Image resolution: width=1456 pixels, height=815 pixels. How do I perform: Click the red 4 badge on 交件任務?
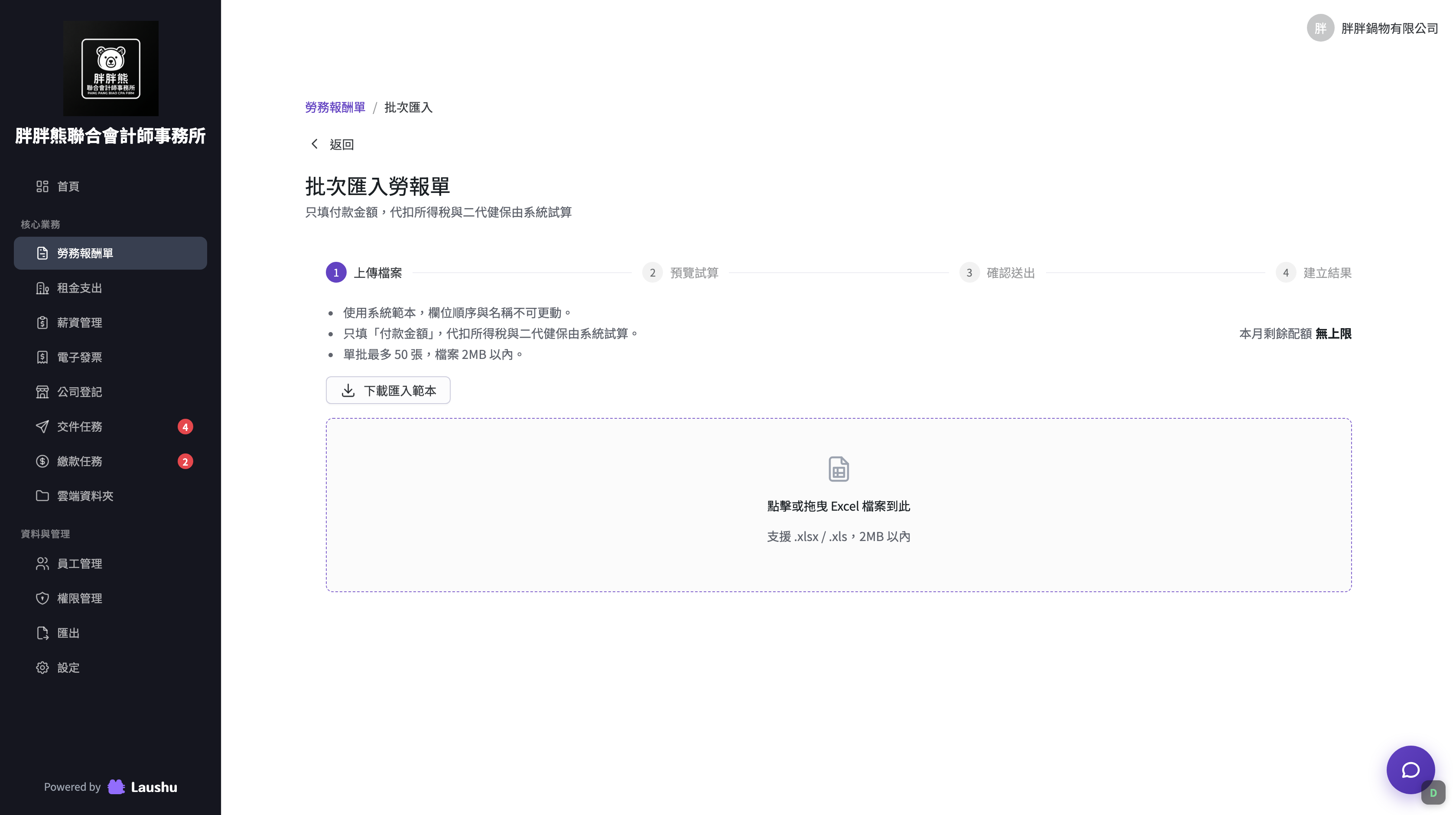pos(185,427)
